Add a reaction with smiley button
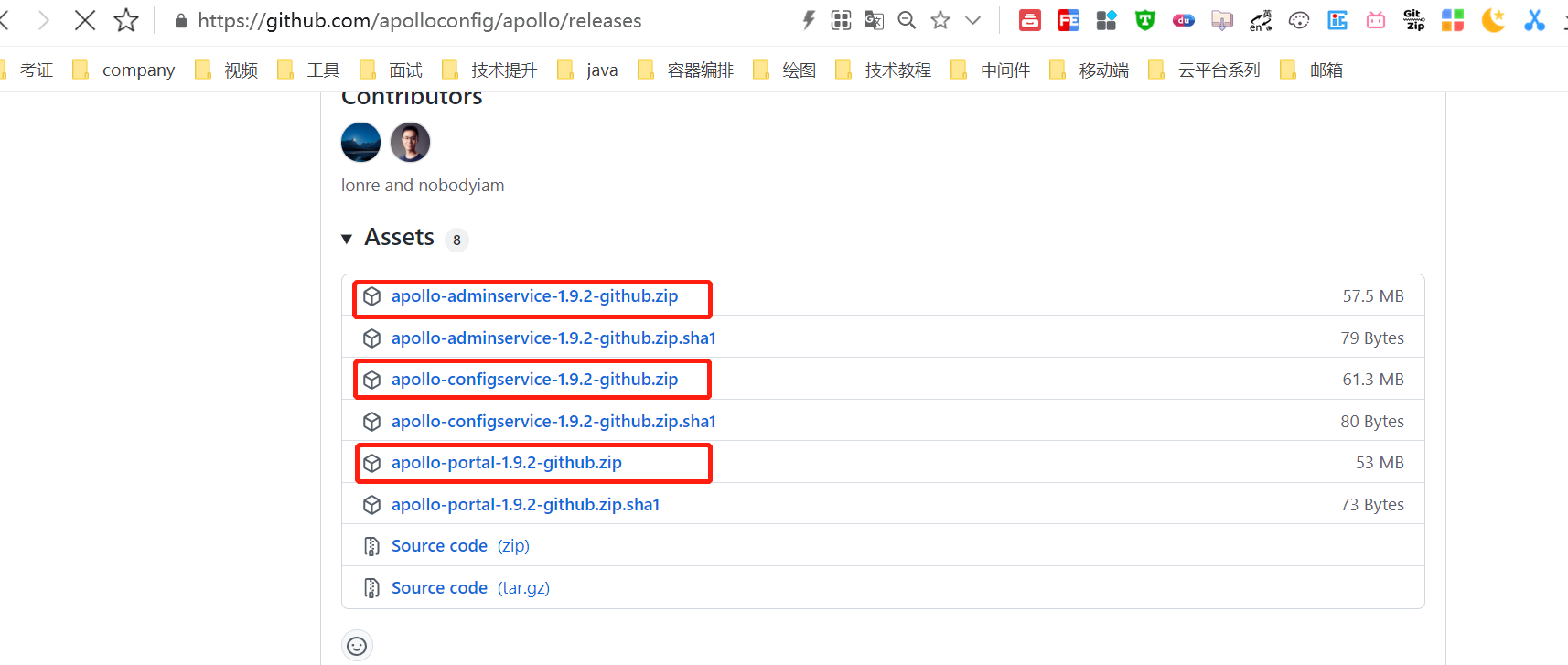Viewport: 1568px width, 665px height. pos(357,646)
